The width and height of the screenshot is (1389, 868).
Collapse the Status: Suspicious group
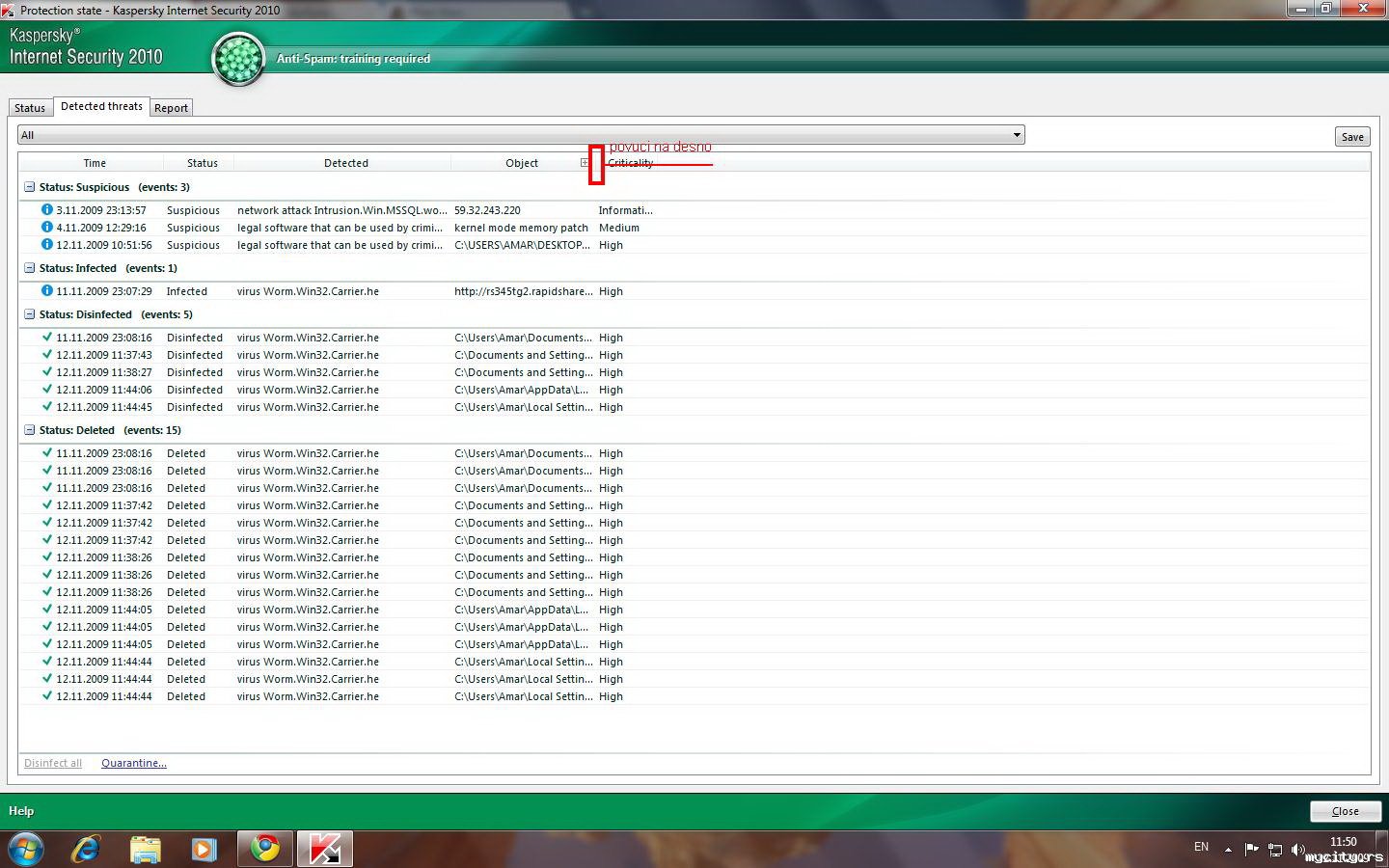click(29, 187)
